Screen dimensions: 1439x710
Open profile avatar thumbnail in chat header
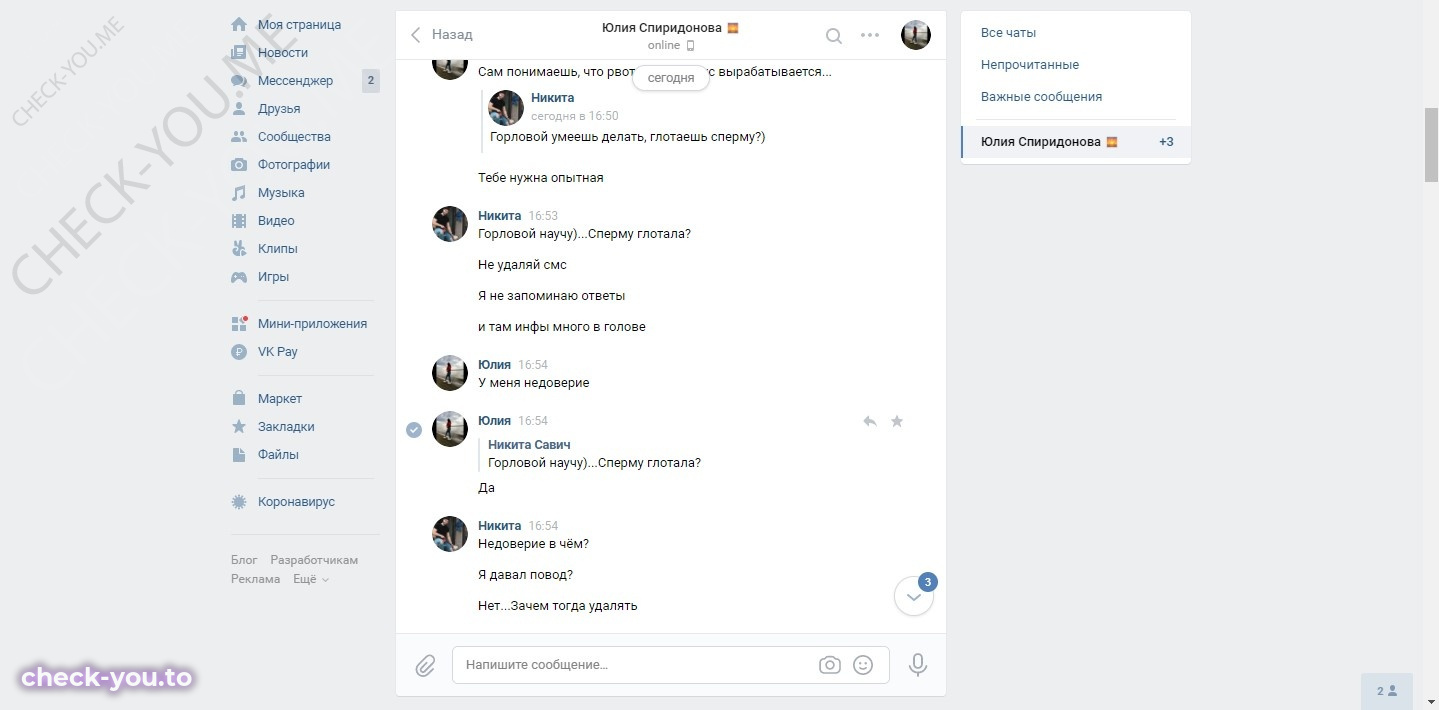coord(916,36)
